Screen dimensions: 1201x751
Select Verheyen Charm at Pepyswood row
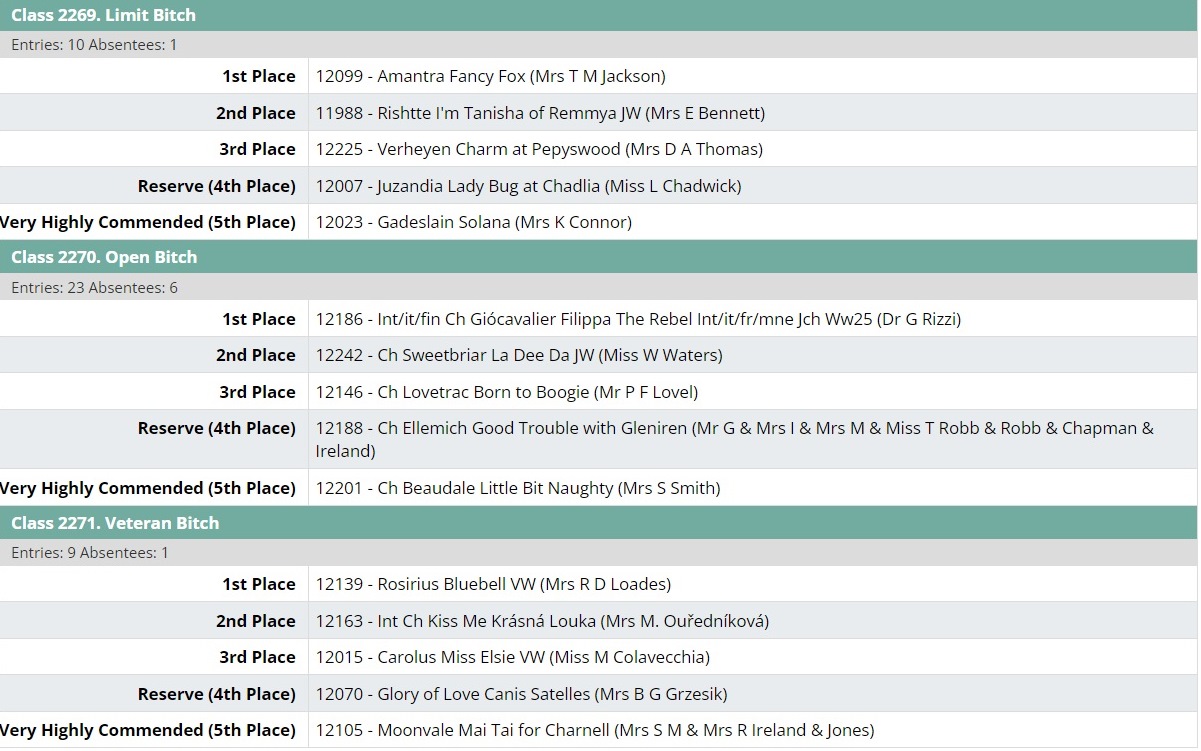[539, 149]
